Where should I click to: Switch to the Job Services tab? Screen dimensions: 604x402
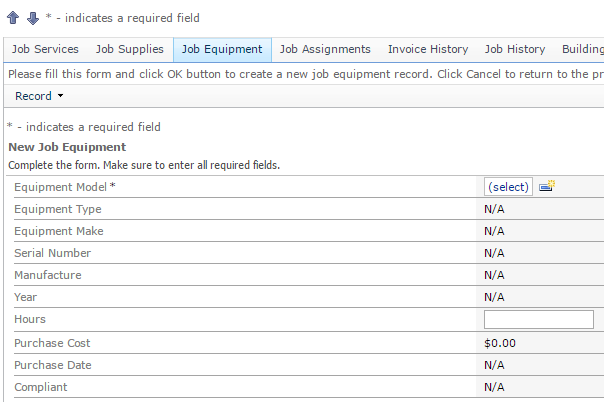point(45,49)
